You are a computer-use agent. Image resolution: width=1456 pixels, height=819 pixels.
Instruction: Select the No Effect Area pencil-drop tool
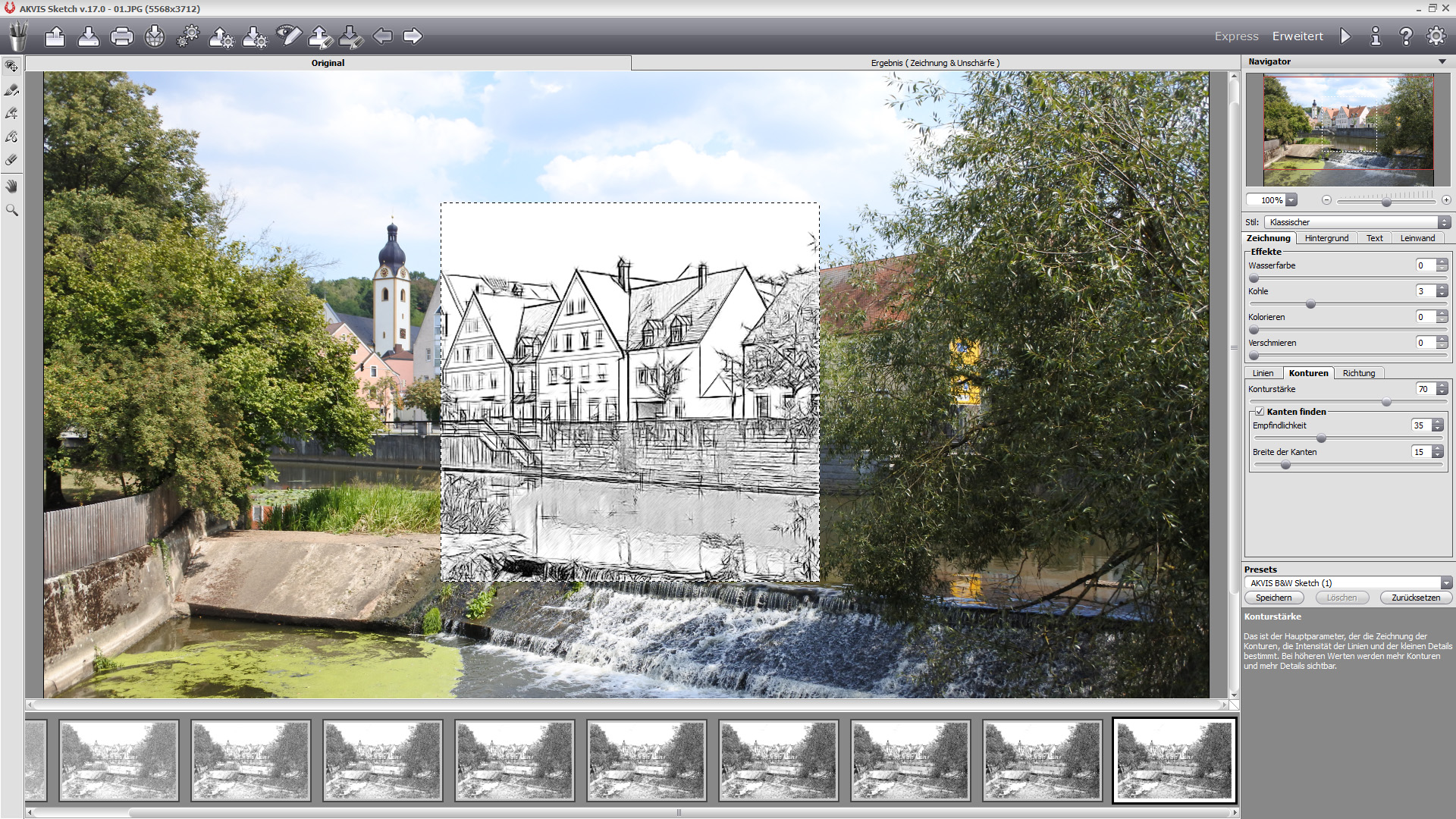pos(11,137)
